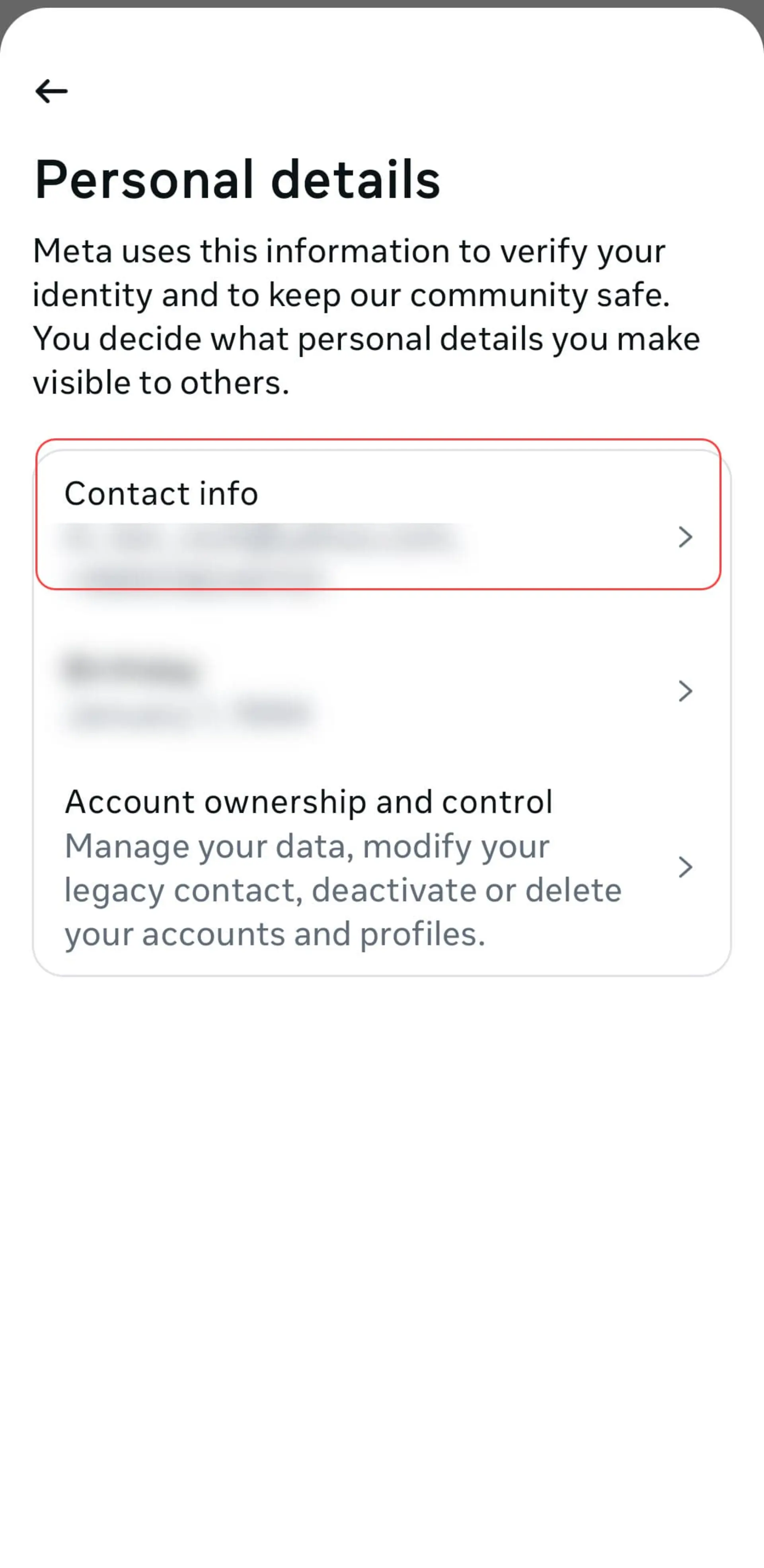Image resolution: width=764 pixels, height=1568 pixels.
Task: Click the "Meta uses this information" paragraph
Action: (x=366, y=317)
